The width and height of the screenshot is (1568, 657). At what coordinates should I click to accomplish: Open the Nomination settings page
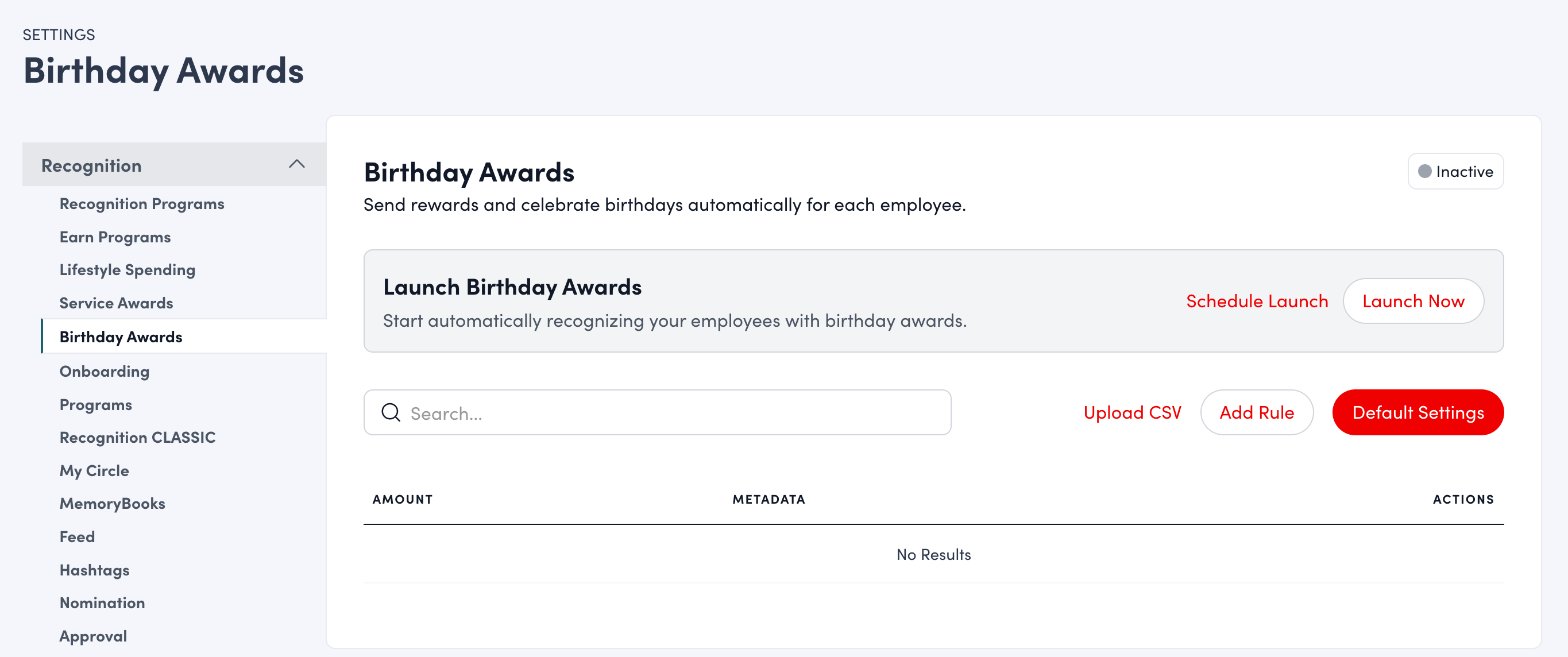tap(102, 603)
